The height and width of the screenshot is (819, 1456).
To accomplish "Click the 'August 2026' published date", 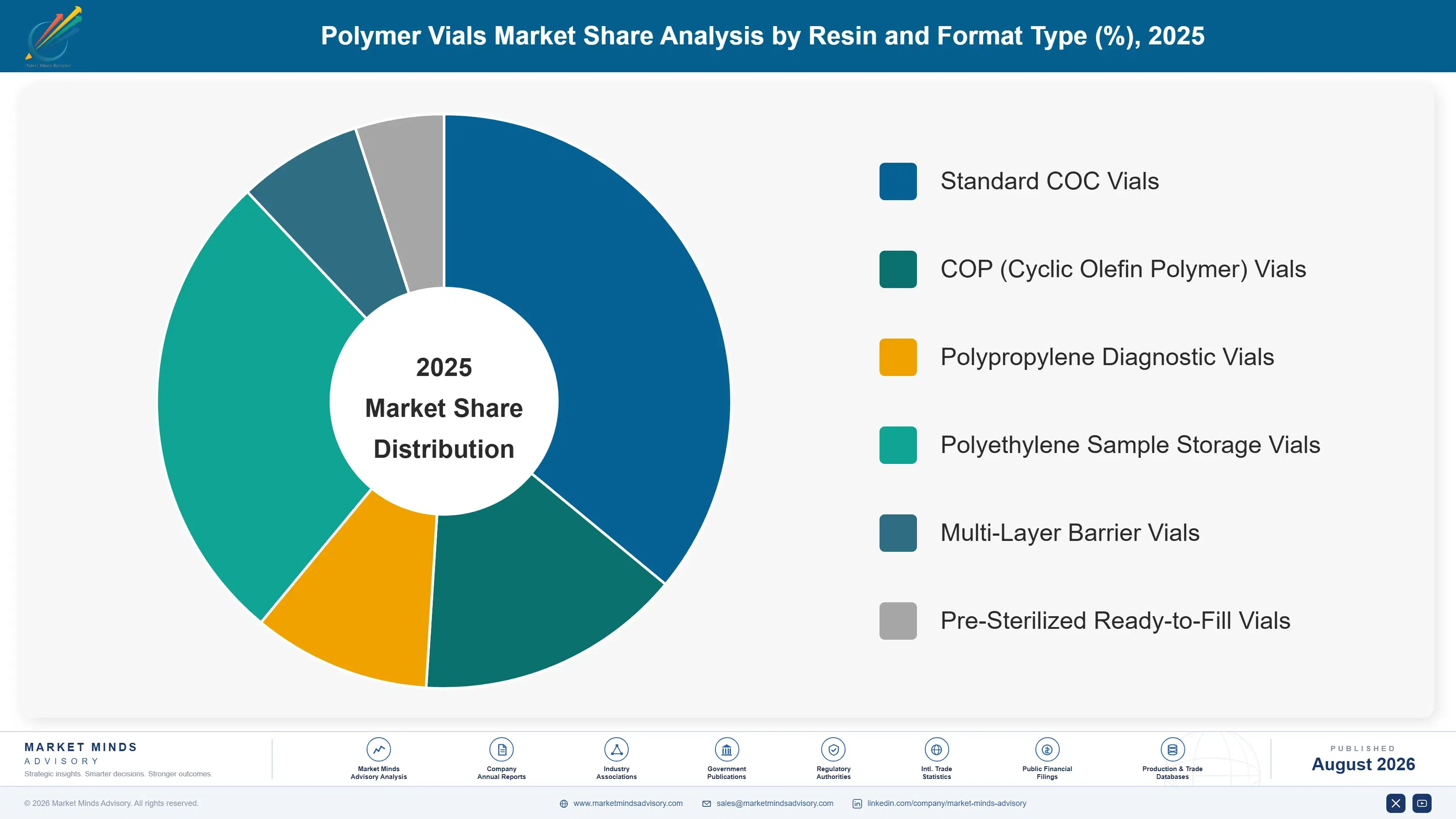I will (1363, 764).
